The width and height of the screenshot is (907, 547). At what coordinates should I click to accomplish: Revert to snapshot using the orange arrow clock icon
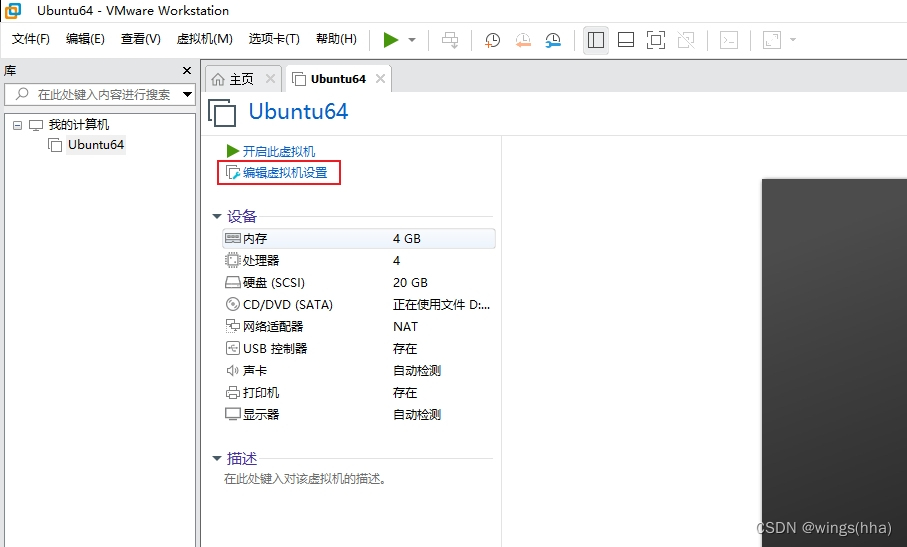(523, 40)
